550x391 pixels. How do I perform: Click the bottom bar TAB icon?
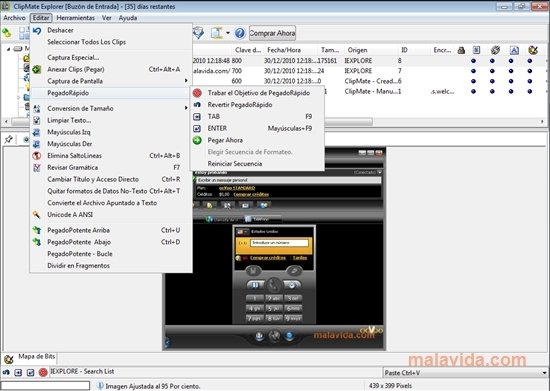click(x=18, y=372)
